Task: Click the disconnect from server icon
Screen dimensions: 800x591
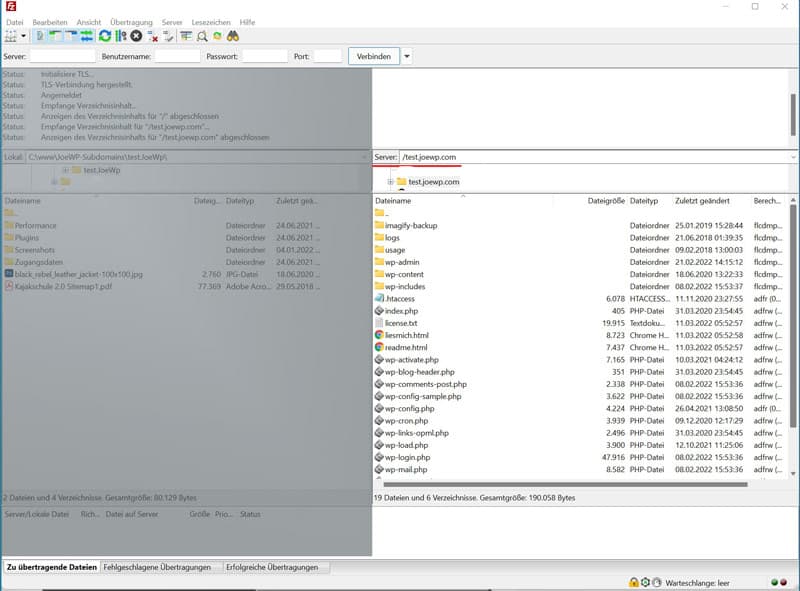Action: 152,36
